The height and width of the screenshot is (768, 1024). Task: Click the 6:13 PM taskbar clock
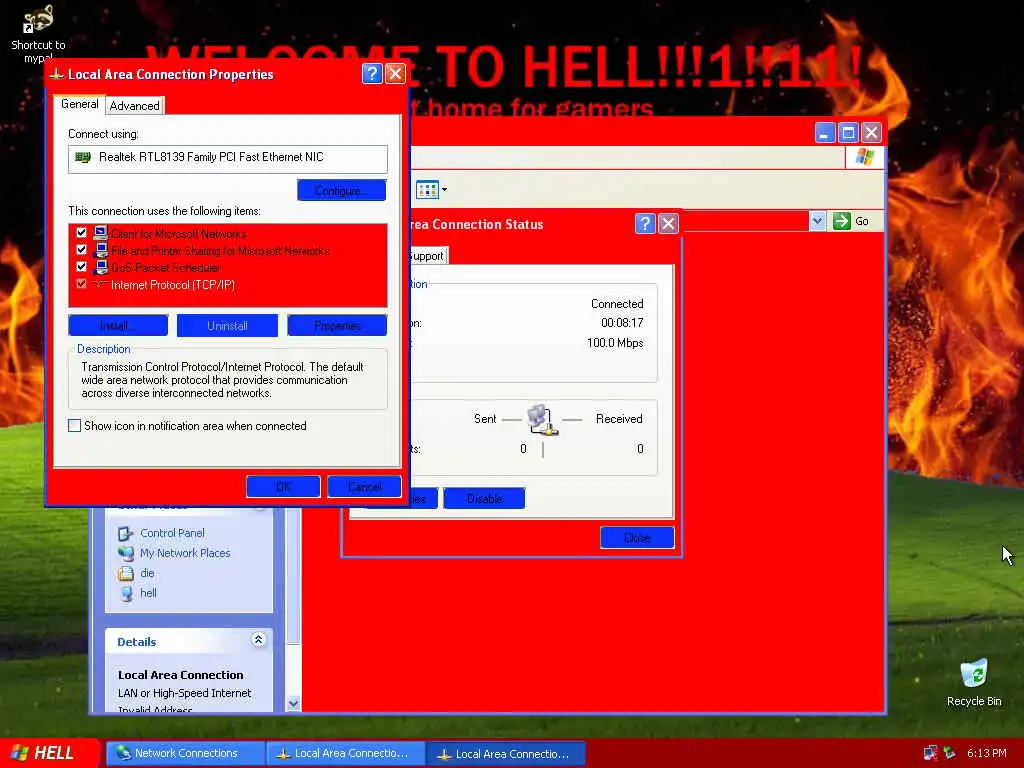click(x=987, y=753)
